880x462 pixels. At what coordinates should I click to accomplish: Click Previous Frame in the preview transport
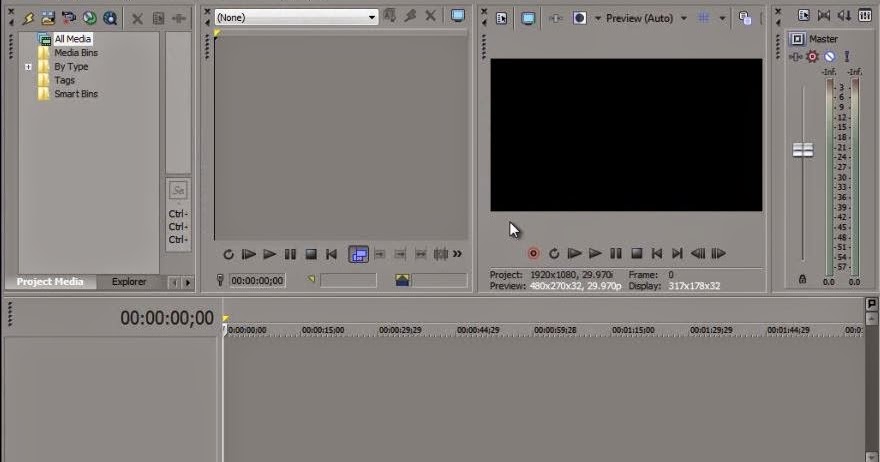tap(698, 254)
